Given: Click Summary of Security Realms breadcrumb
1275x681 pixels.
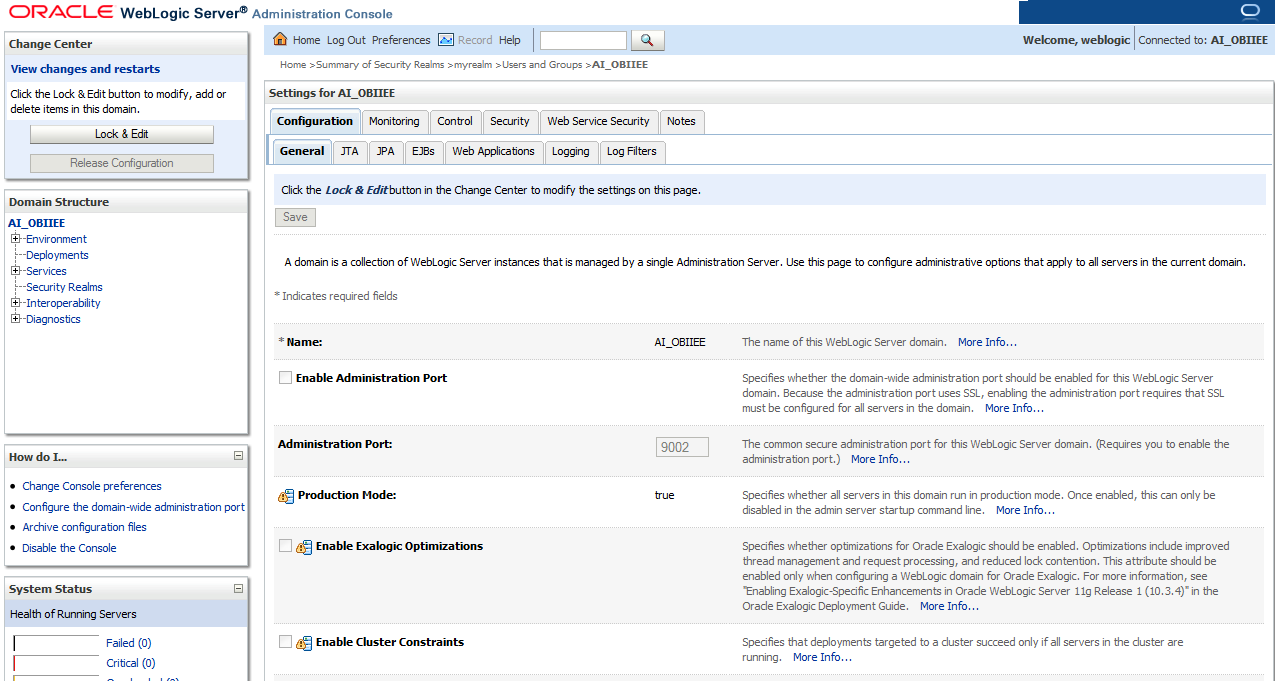Looking at the screenshot, I should click(381, 65).
